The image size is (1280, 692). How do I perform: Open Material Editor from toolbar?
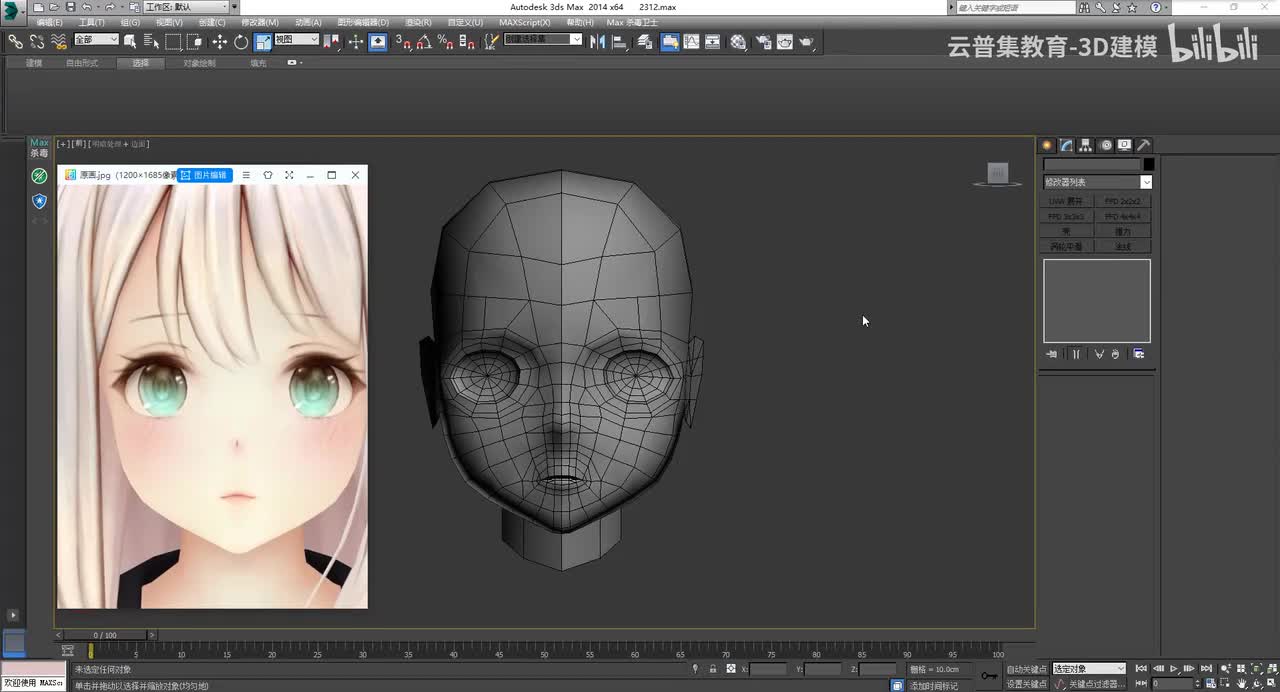click(x=738, y=42)
